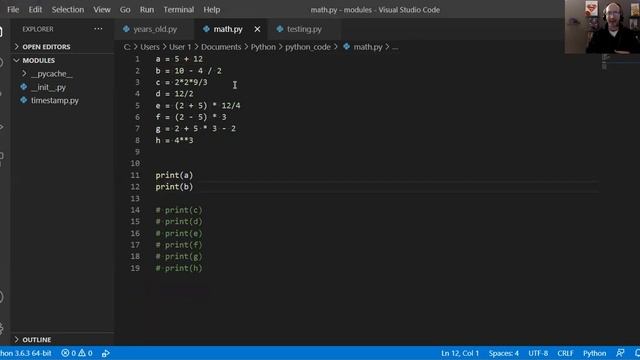The width and height of the screenshot is (640, 360).
Task: Open the Go menu
Action: [x=125, y=9]
